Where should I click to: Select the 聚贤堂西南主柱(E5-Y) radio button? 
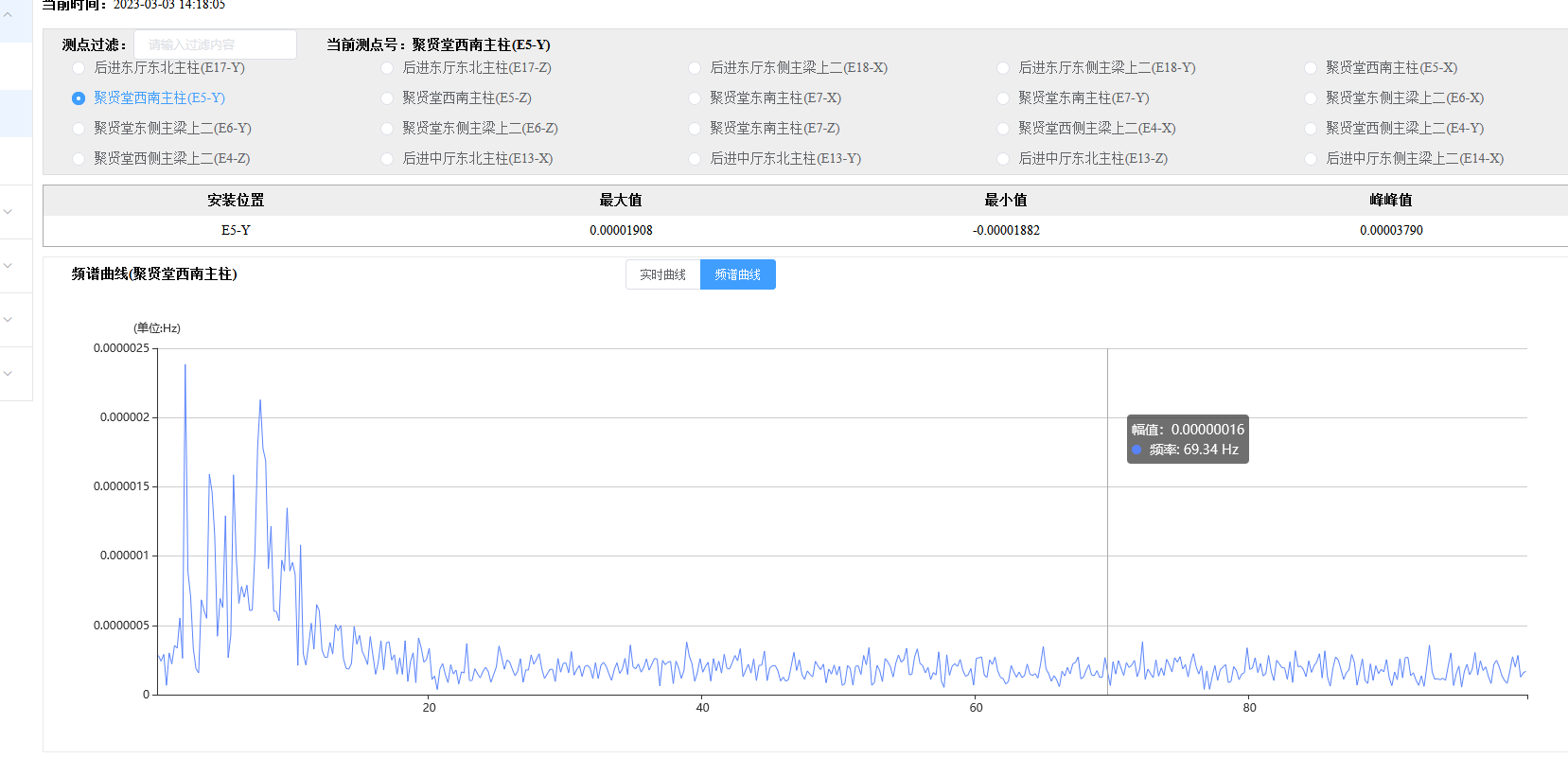point(79,98)
